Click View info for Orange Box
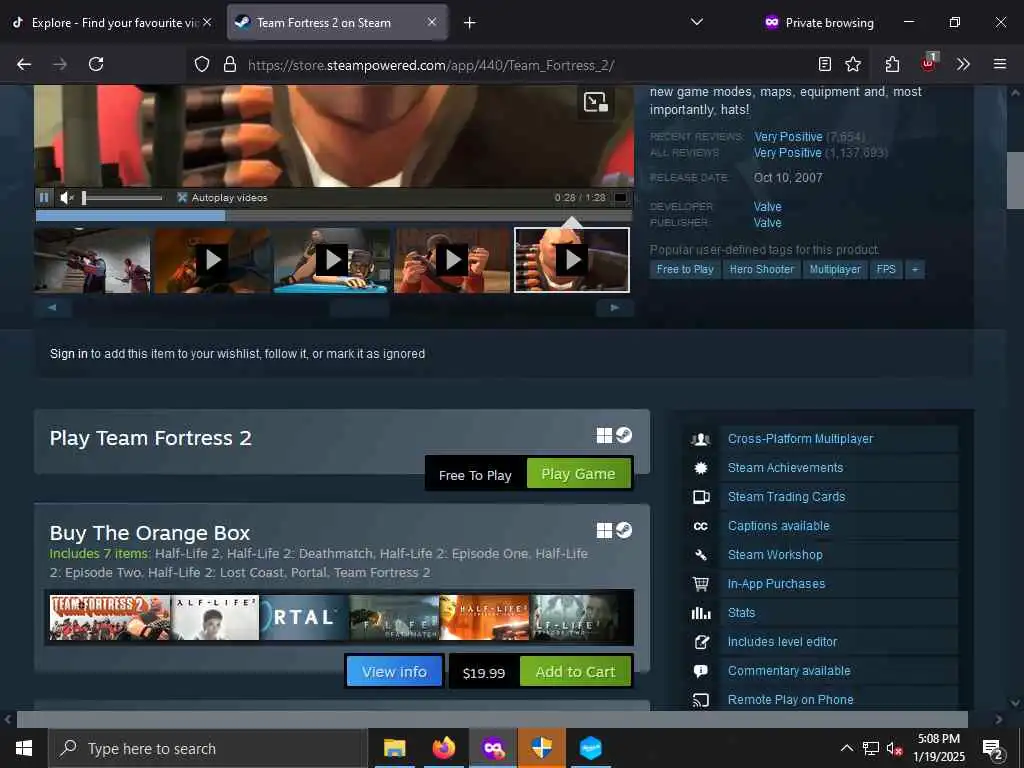Screen dimensions: 1024x768 [394, 671]
